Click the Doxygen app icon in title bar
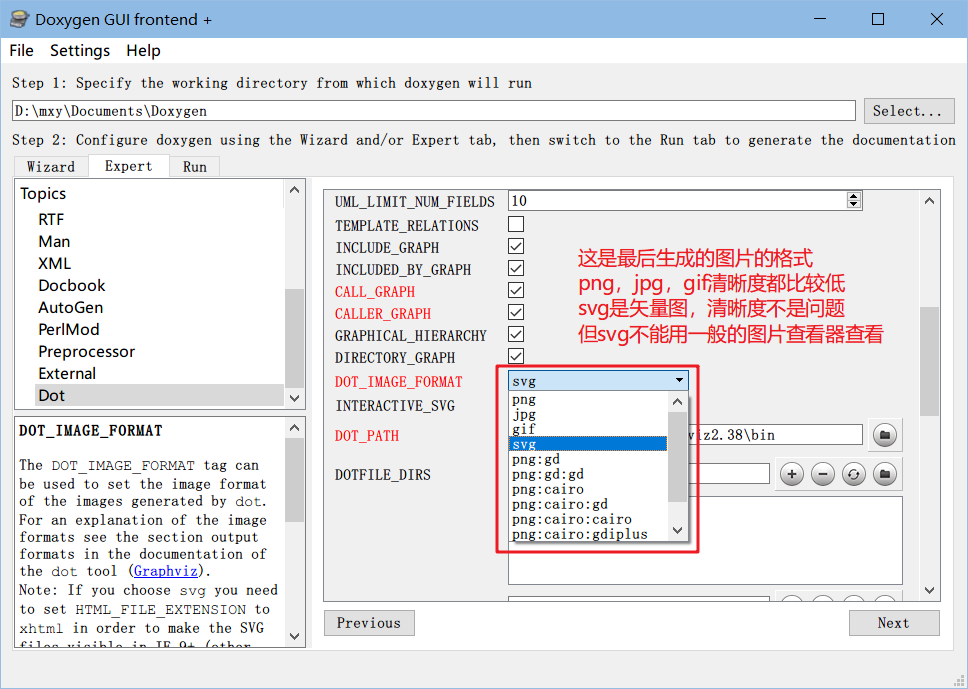 [x=18, y=19]
